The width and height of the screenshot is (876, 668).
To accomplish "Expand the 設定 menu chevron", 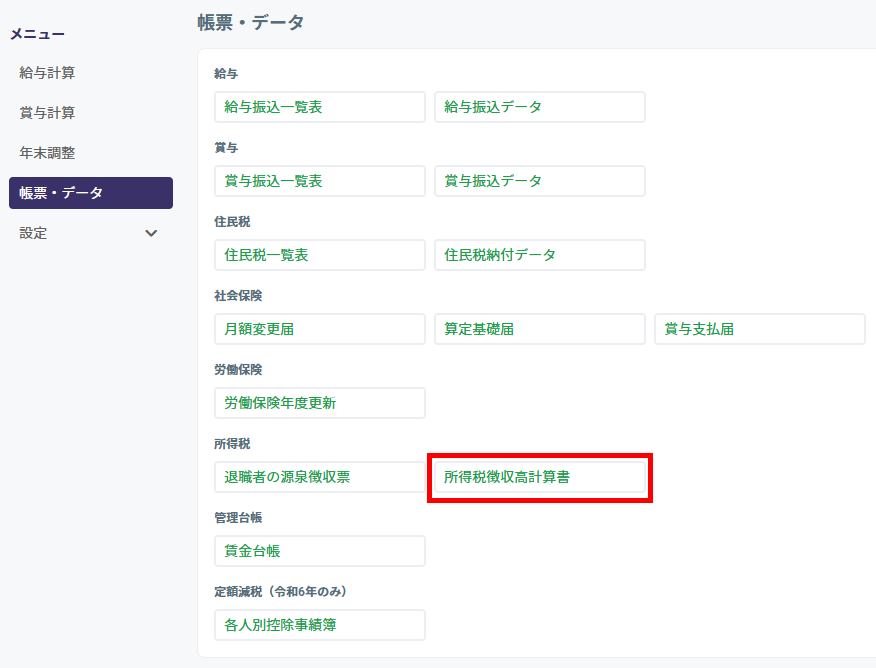I will pyautogui.click(x=151, y=233).
